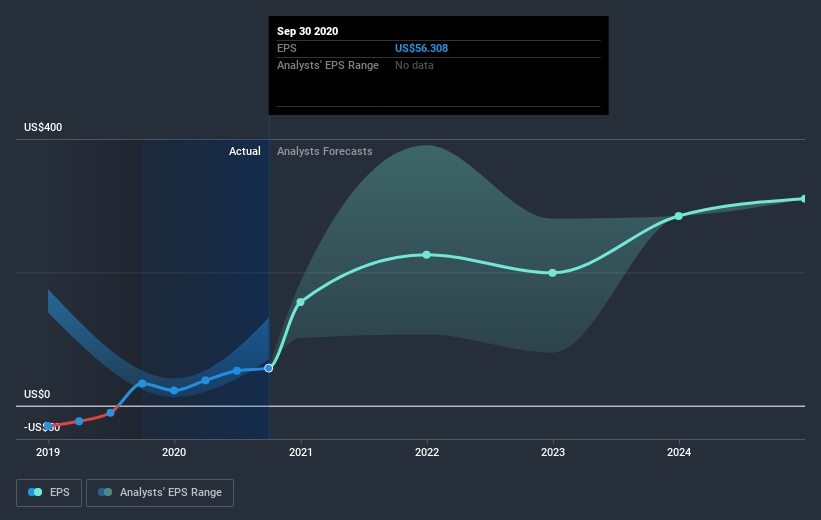The height and width of the screenshot is (520, 821).
Task: Click the Sep 30 2020 tooltip date
Action: [307, 31]
